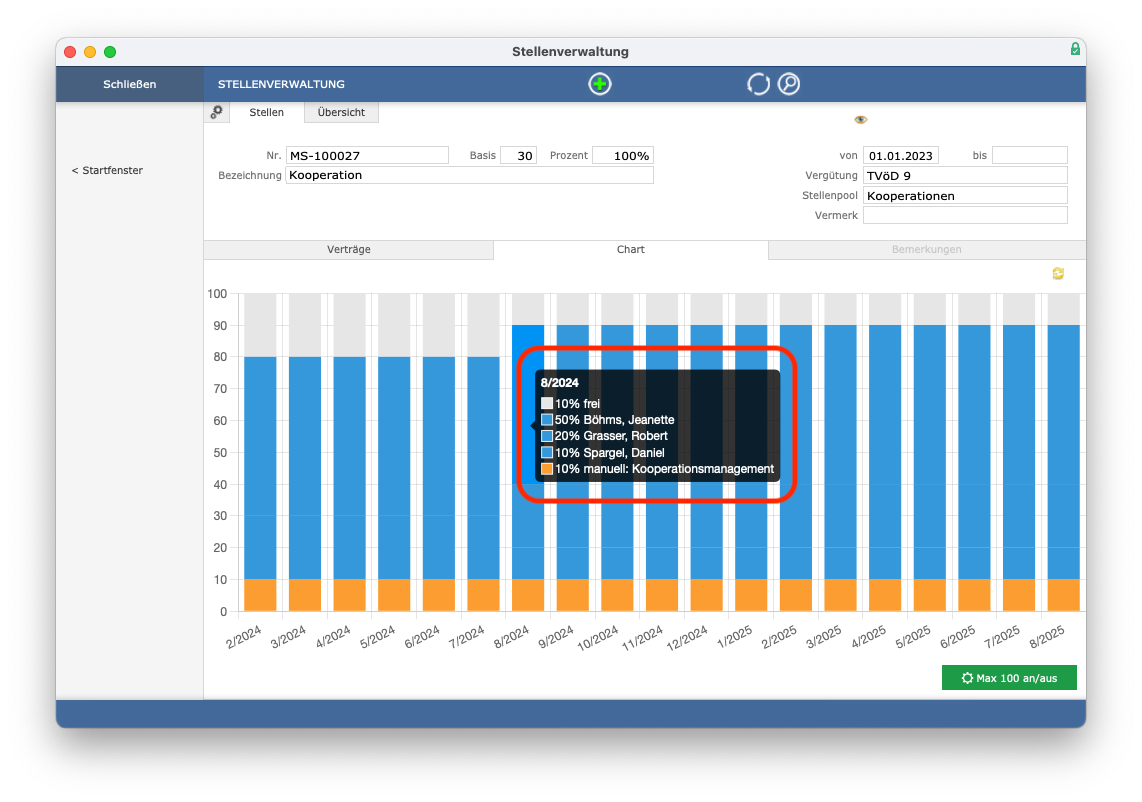Open the Bemerkungen tab
The width and height of the screenshot is (1142, 802).
926,249
